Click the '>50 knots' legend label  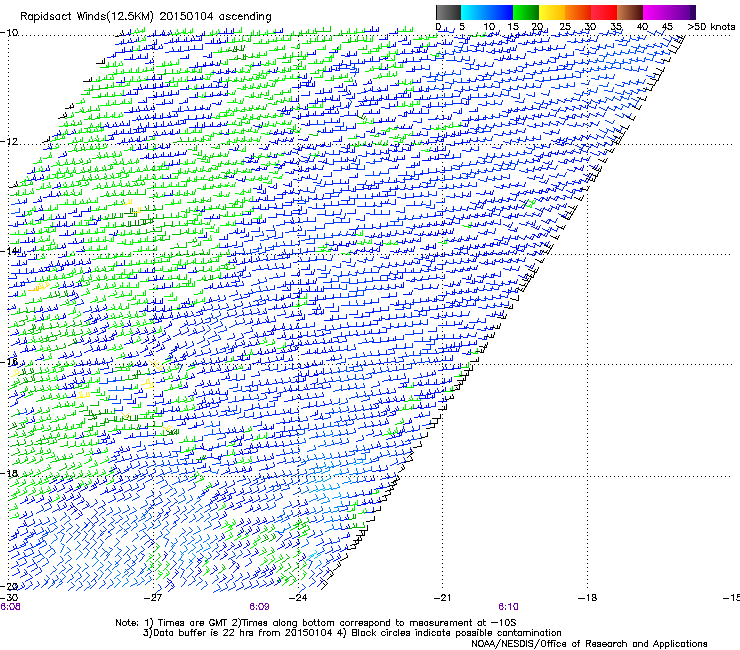click(711, 27)
